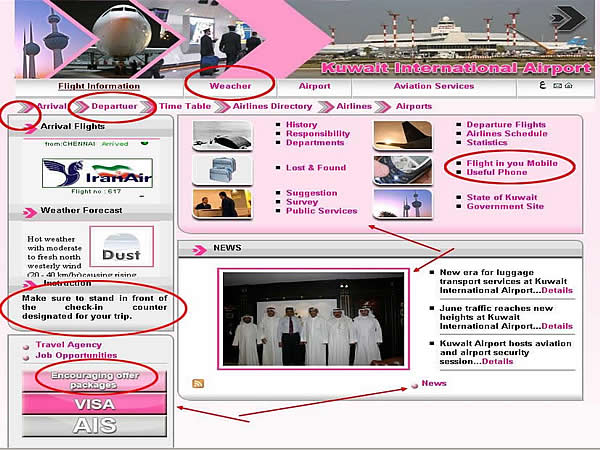Open Aviation Services menu
This screenshot has width=600, height=450.
point(434,86)
